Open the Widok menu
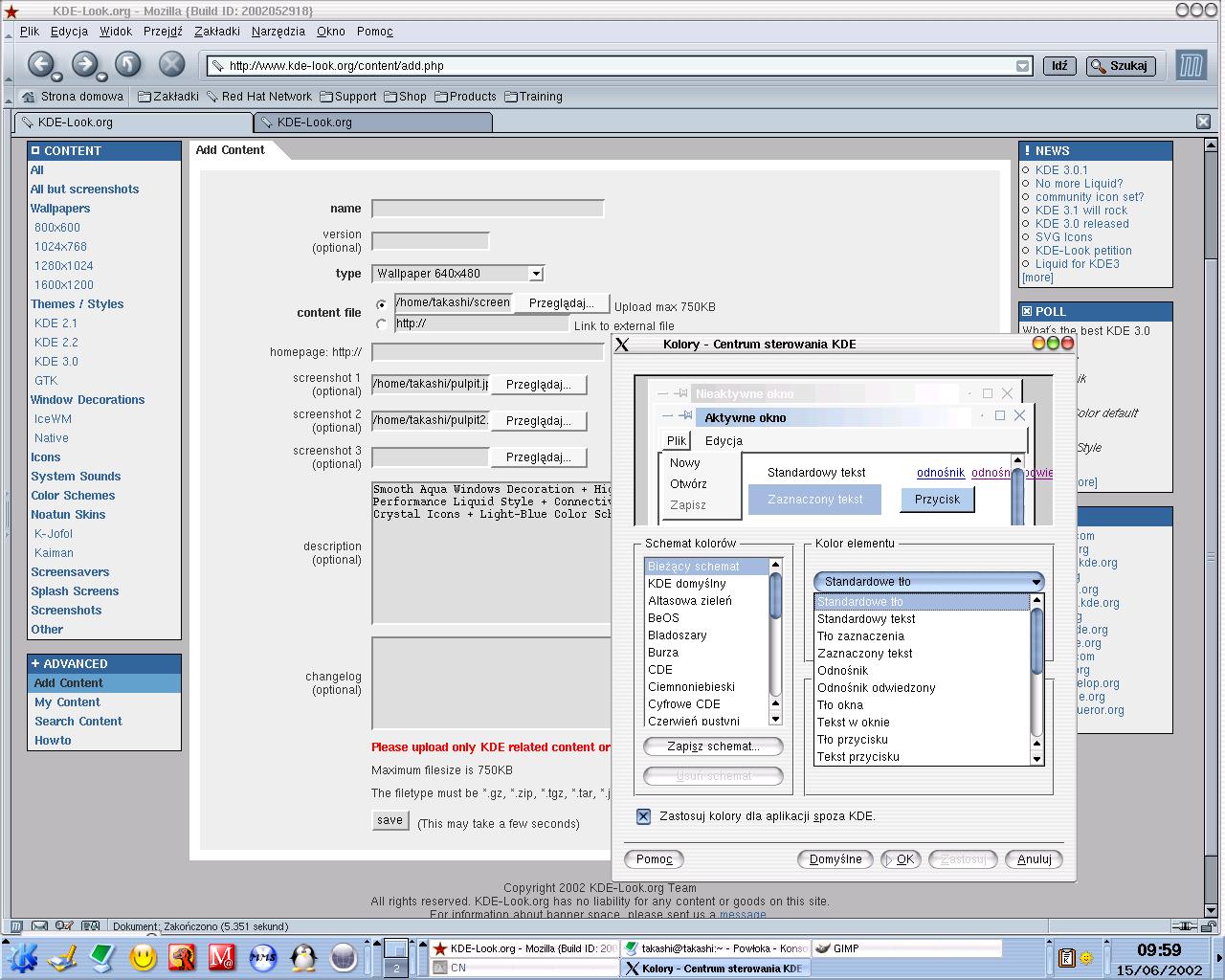This screenshot has width=1225, height=980. (x=116, y=32)
